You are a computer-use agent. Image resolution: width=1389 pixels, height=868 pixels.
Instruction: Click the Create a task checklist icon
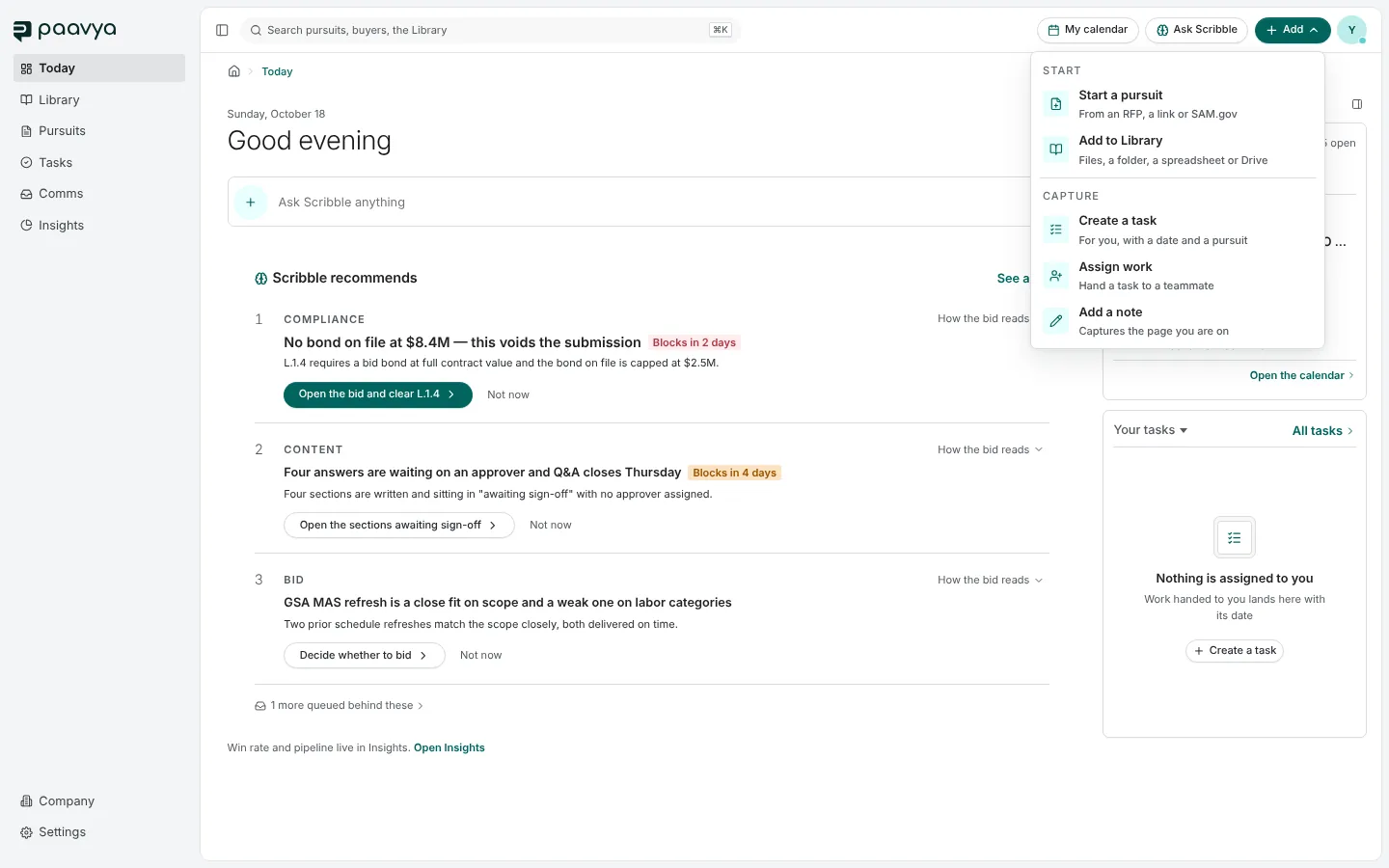point(1056,230)
